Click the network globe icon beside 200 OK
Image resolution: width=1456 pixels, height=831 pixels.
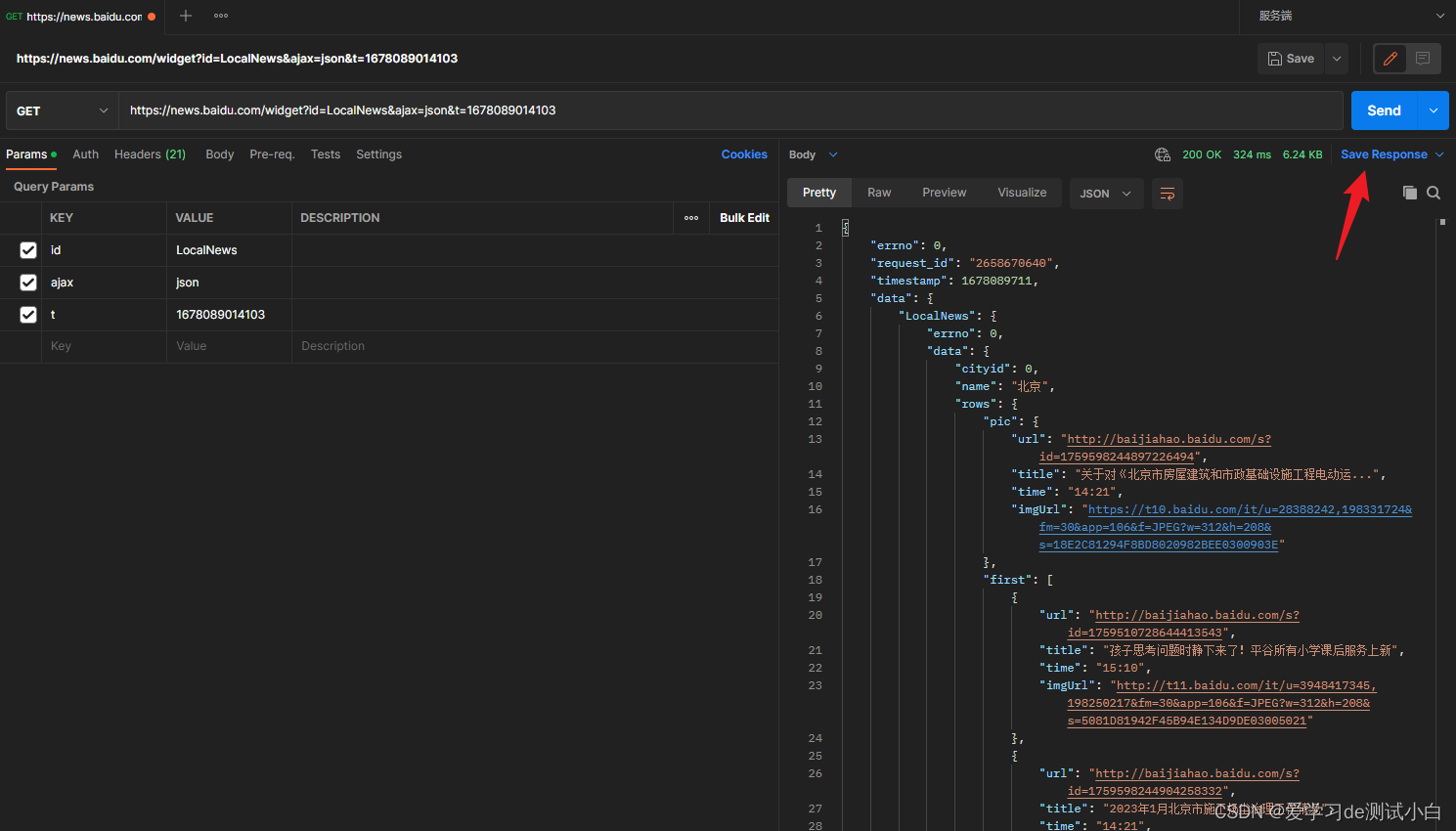1163,154
